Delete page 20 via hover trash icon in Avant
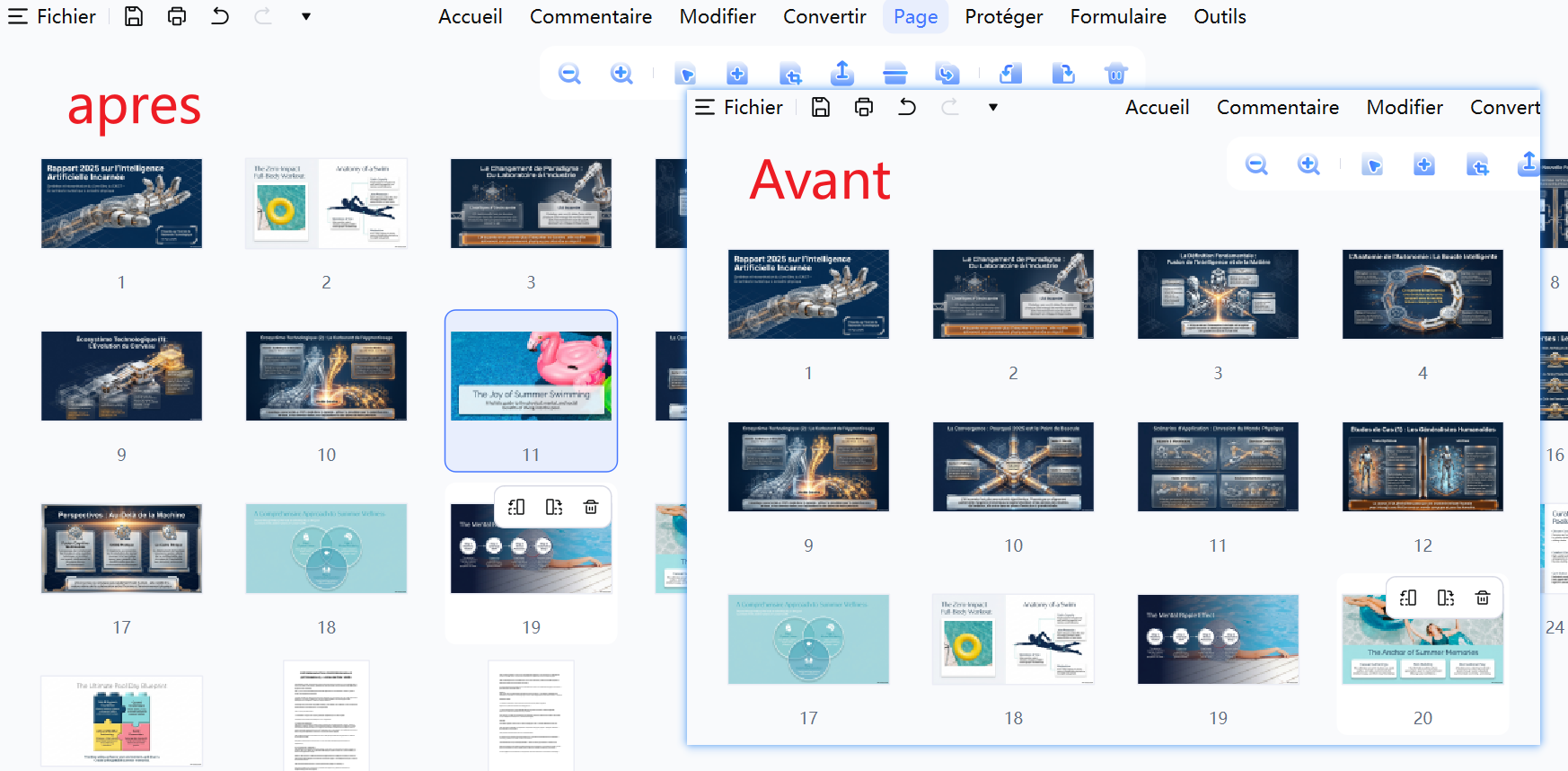Image resolution: width=1568 pixels, height=771 pixels. coord(1483,598)
